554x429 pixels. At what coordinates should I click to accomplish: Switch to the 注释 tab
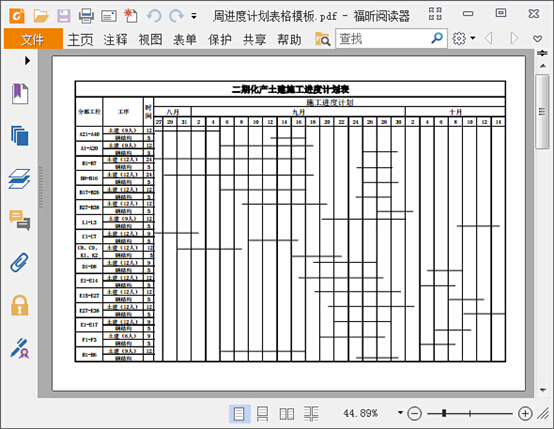pyautogui.click(x=116, y=39)
